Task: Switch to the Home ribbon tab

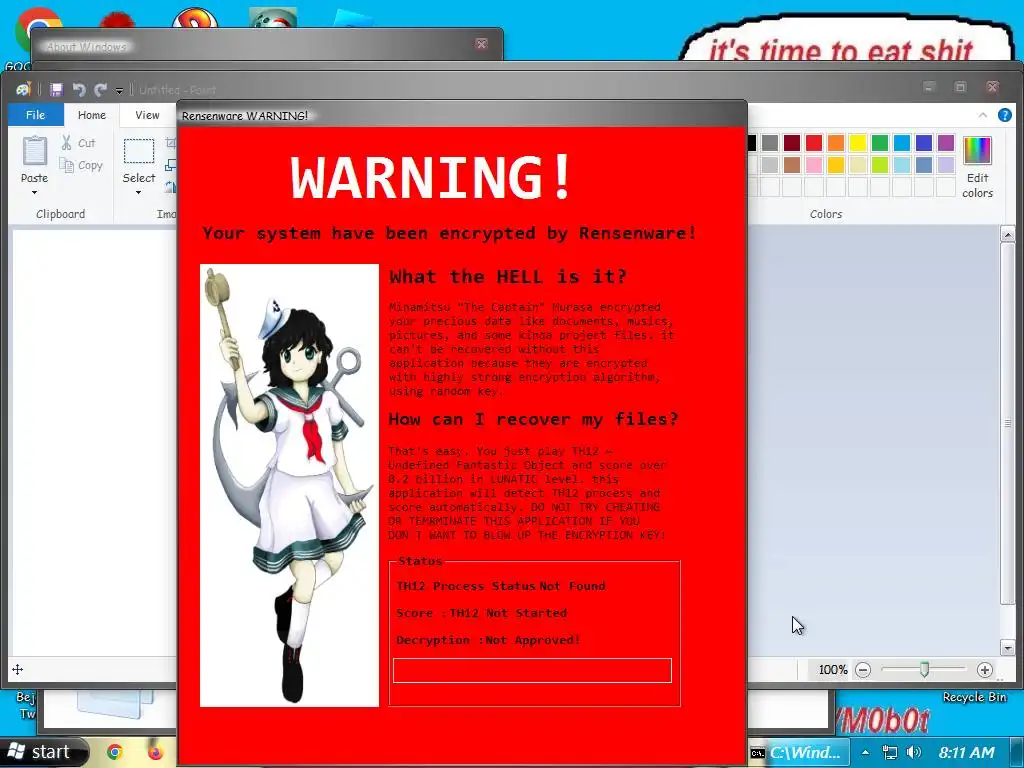Action: pos(91,115)
